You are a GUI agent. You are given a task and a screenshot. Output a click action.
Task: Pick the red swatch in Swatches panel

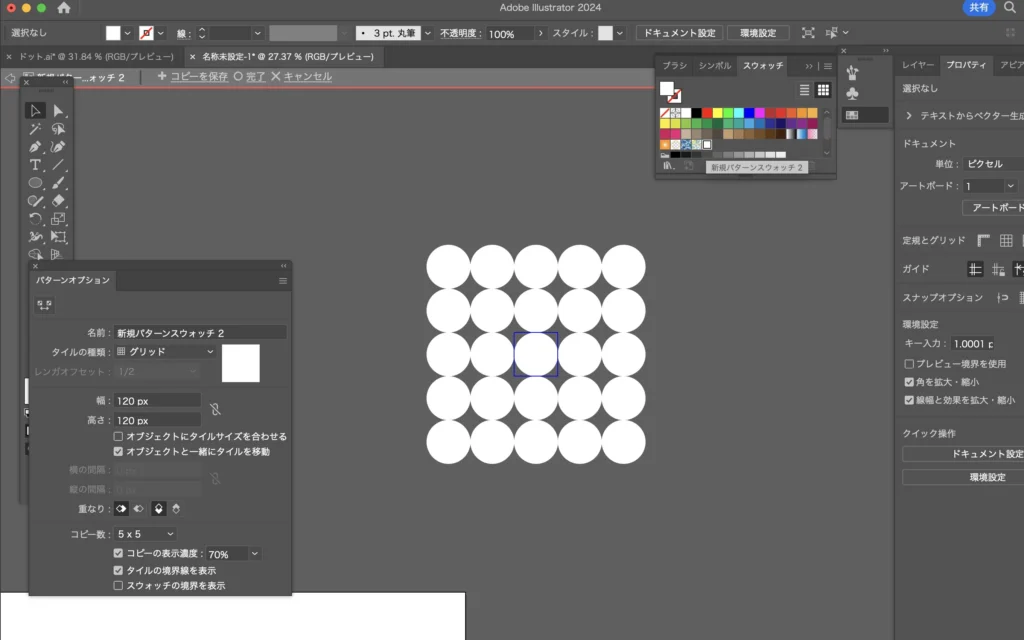[x=707, y=113]
